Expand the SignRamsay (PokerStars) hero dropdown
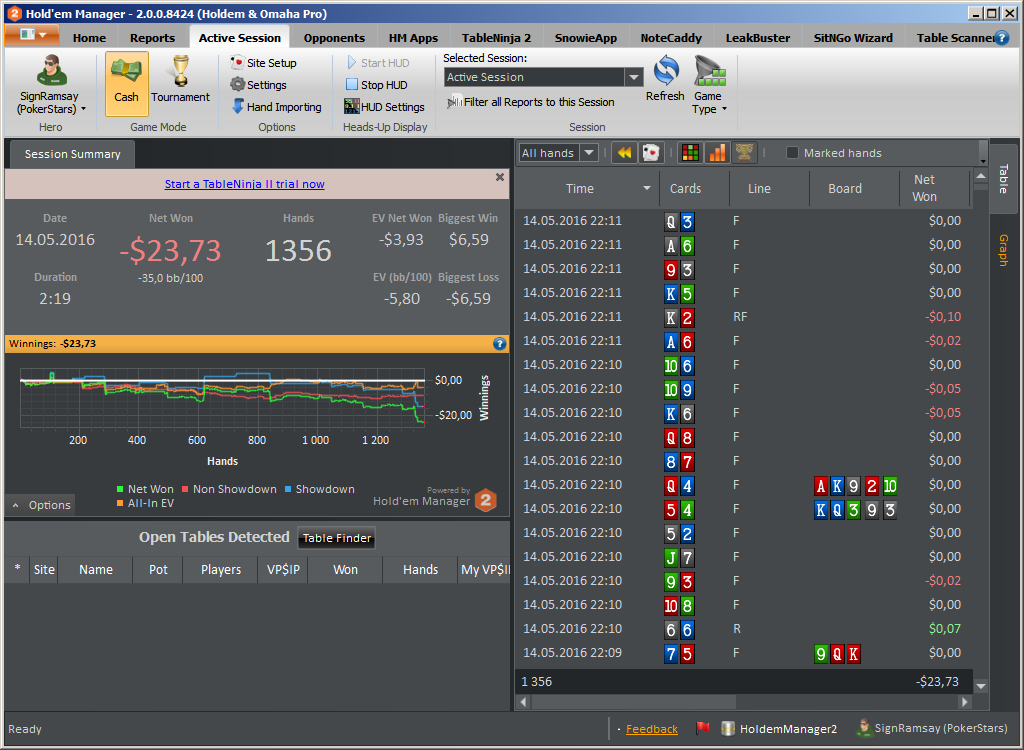1024x750 pixels. click(x=50, y=103)
